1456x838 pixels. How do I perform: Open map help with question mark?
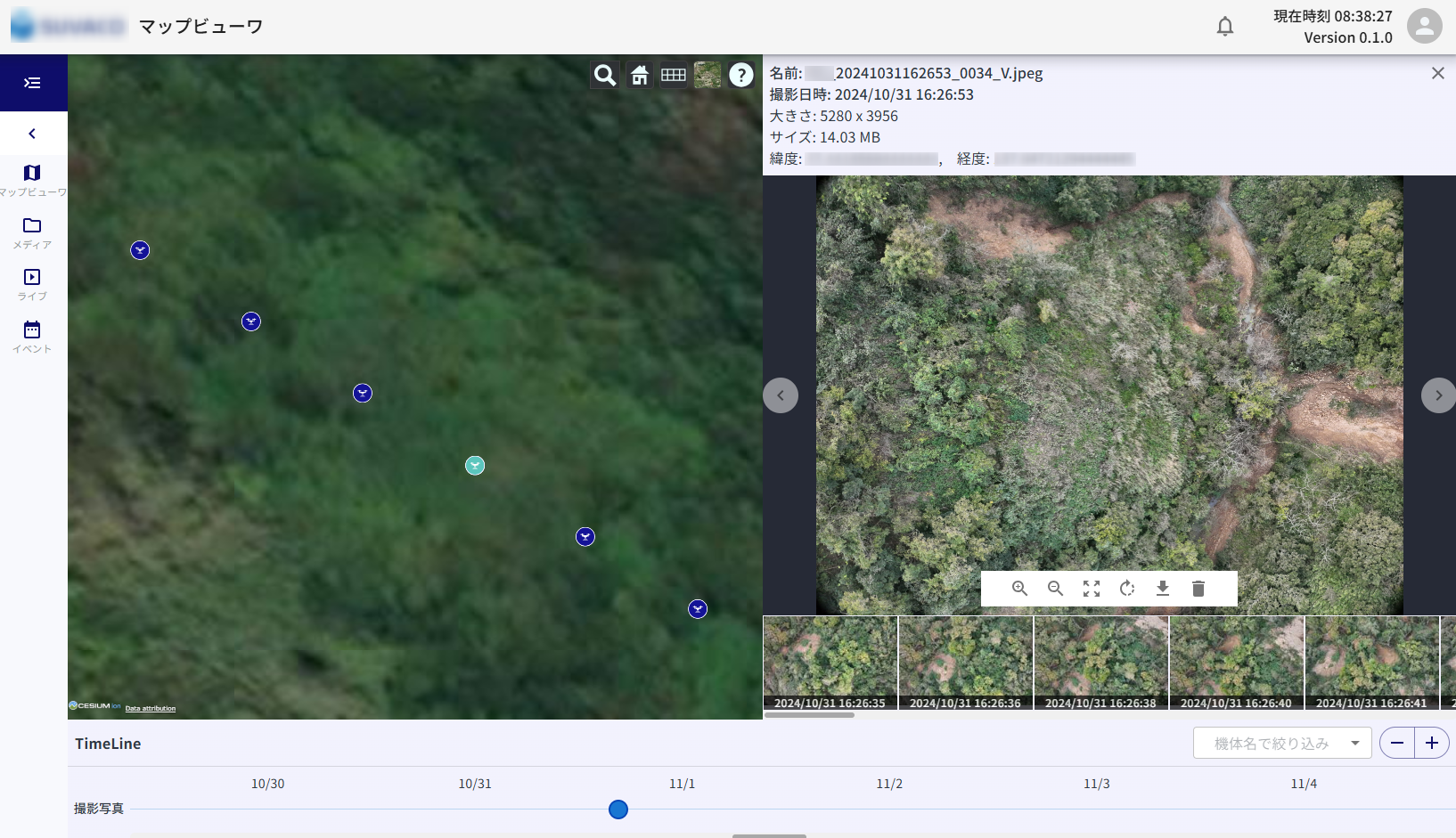[x=741, y=75]
